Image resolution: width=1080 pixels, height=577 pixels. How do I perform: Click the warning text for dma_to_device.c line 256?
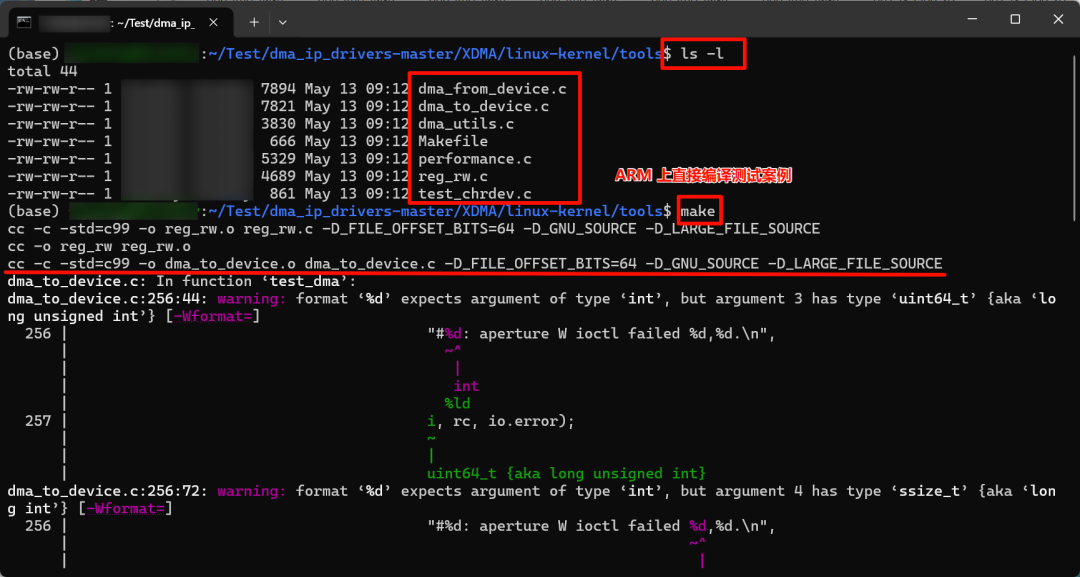click(x=250, y=298)
